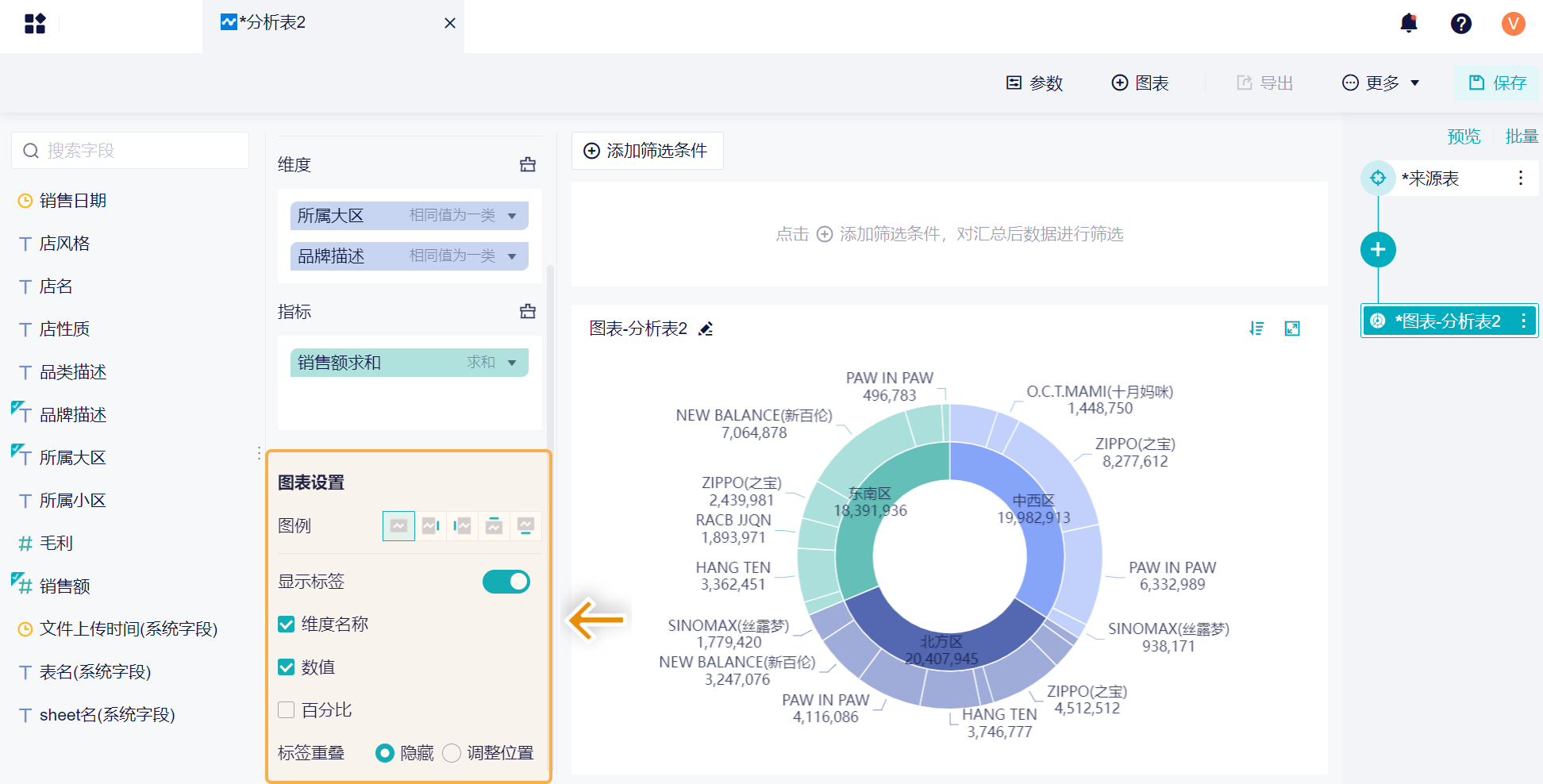
Task: Expand the chart to fullscreen
Action: 1292,329
